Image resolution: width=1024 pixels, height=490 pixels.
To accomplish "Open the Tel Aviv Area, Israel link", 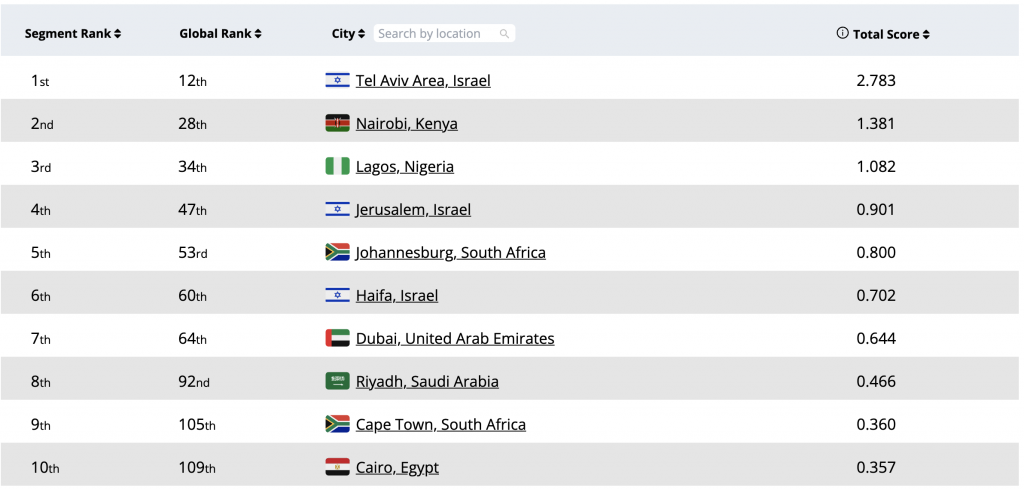I will [423, 80].
